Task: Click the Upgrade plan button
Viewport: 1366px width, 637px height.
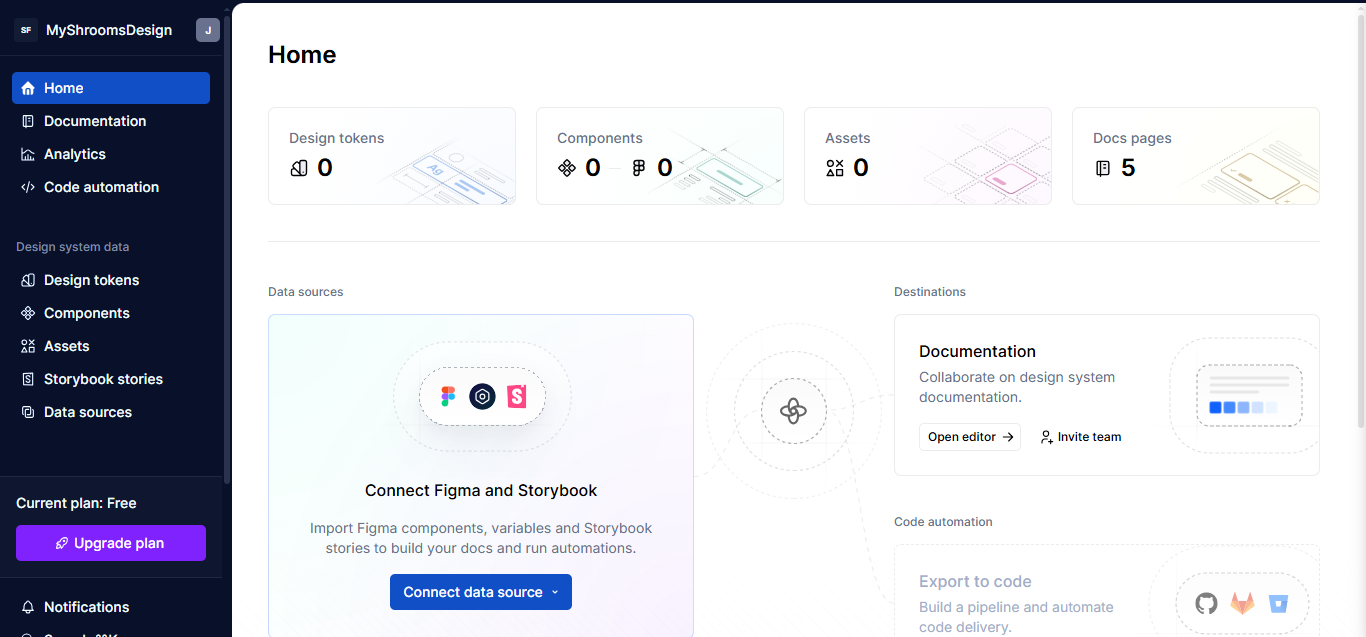Action: click(x=110, y=543)
